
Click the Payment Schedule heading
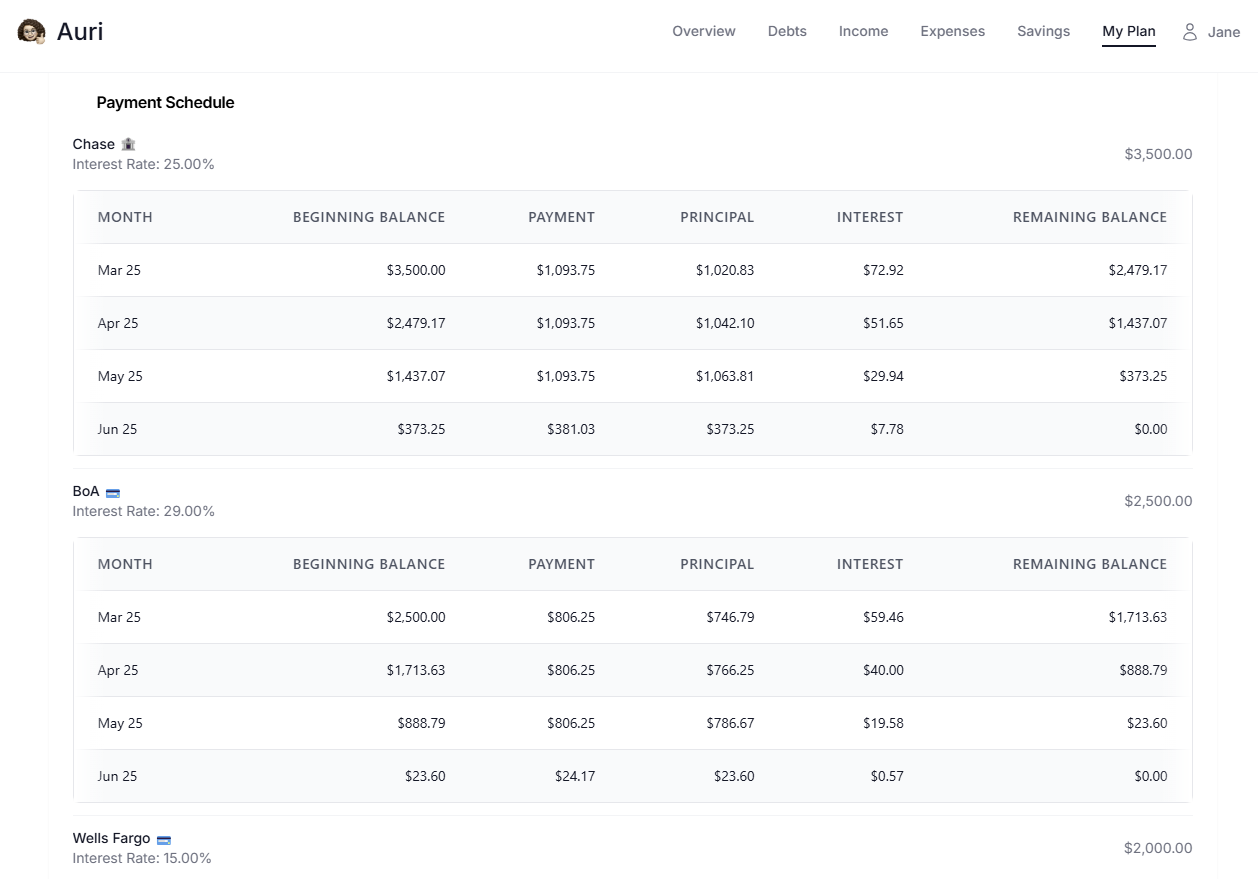(x=165, y=102)
